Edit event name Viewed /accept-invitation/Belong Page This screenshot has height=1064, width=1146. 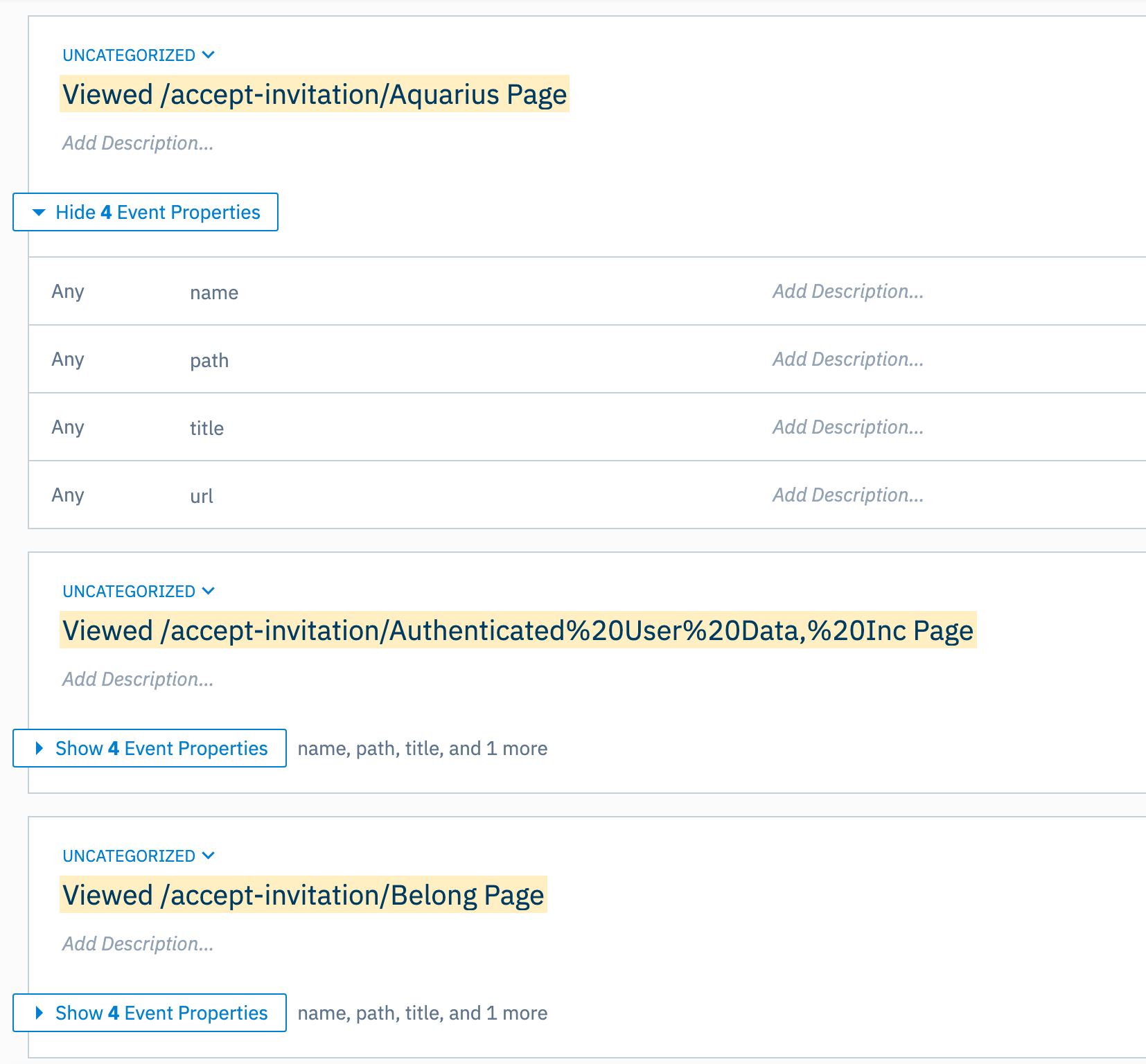303,895
